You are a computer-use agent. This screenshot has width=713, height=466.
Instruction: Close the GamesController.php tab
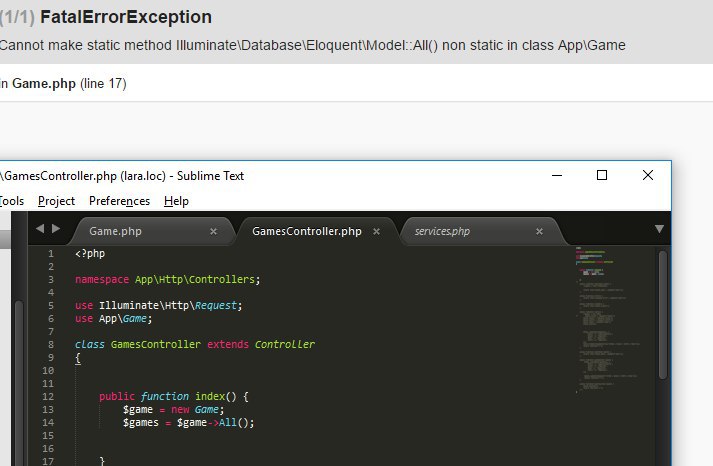(377, 231)
